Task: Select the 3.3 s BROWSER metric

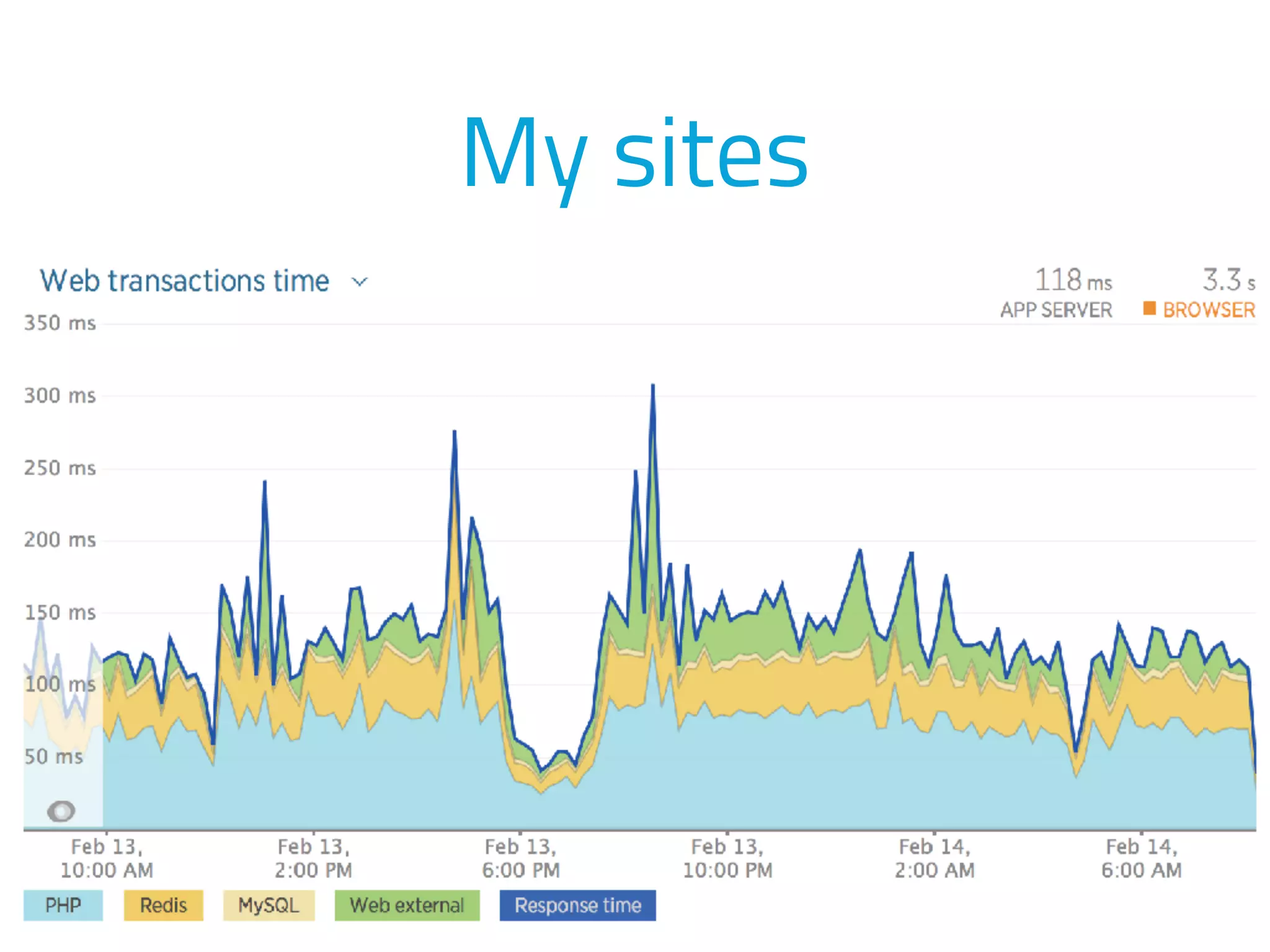Action: coord(1228,280)
